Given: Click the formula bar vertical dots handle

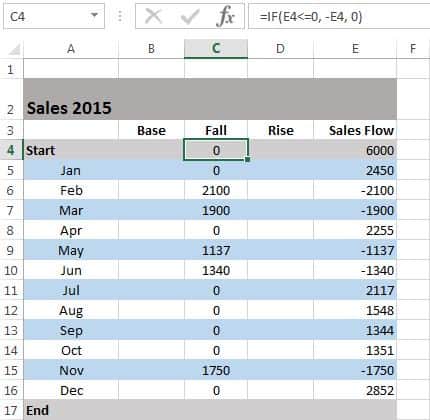Looking at the screenshot, I should click(x=120, y=16).
